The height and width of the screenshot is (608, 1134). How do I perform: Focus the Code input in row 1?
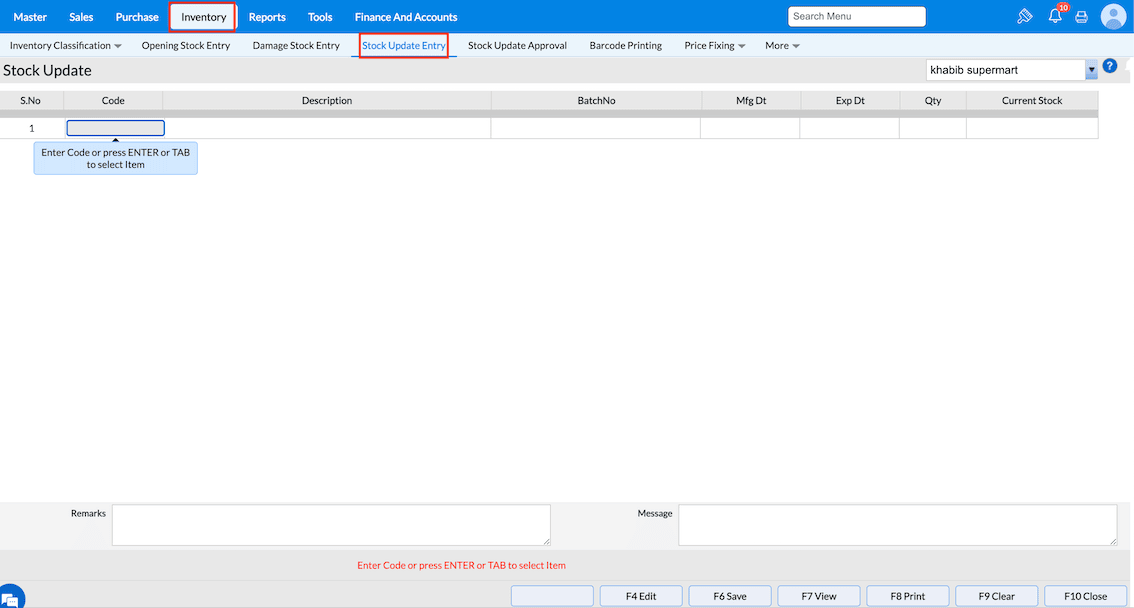coord(116,128)
